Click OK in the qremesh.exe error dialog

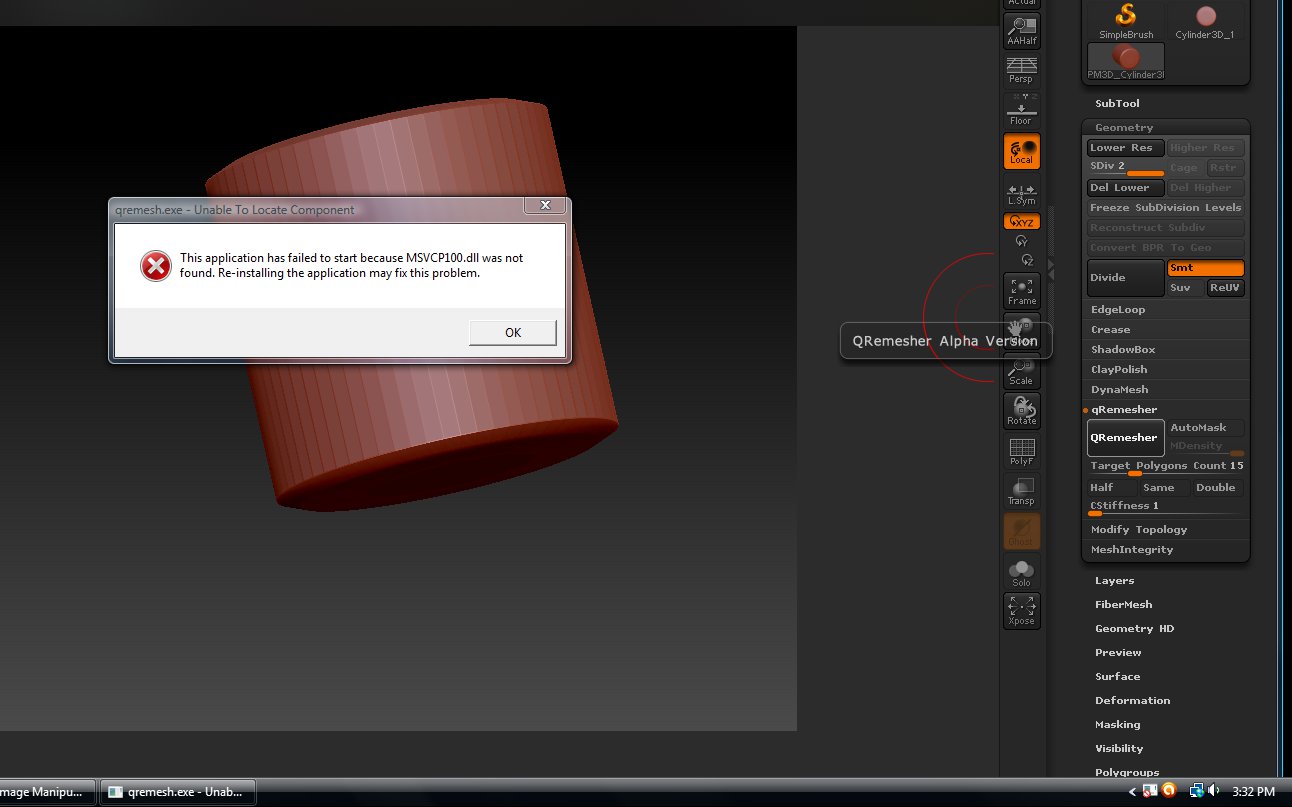point(513,333)
